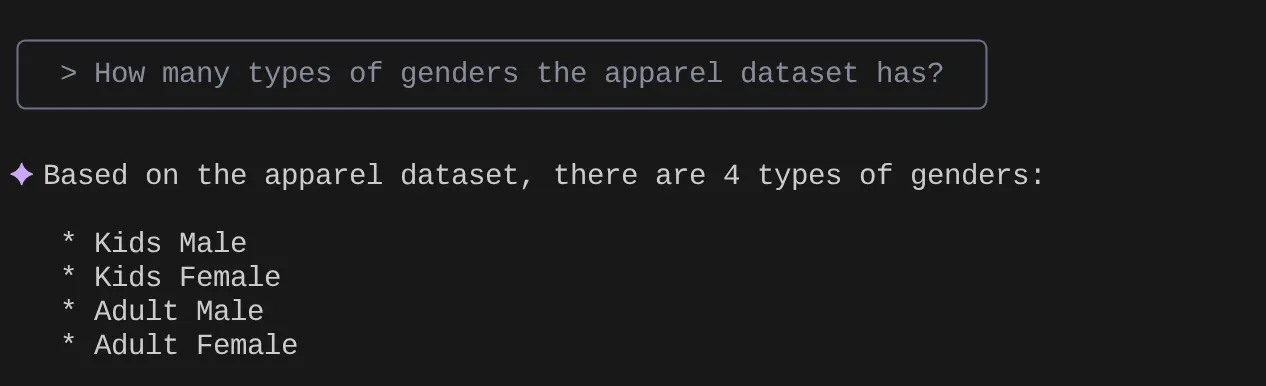Select the "Kids Female" list entry

[x=187, y=277]
